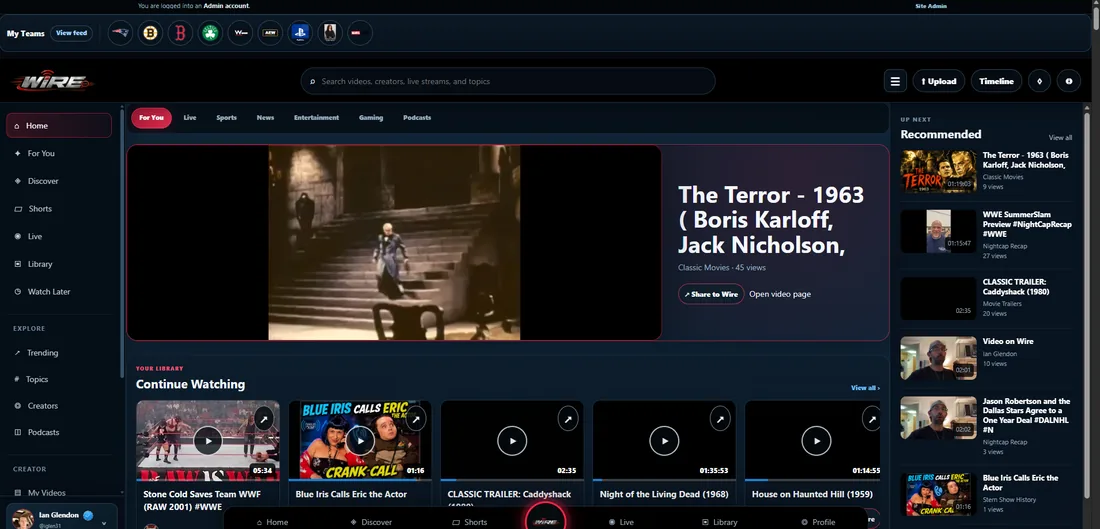Open Topics under Explore
The width and height of the screenshot is (1100, 529).
tap(59, 379)
